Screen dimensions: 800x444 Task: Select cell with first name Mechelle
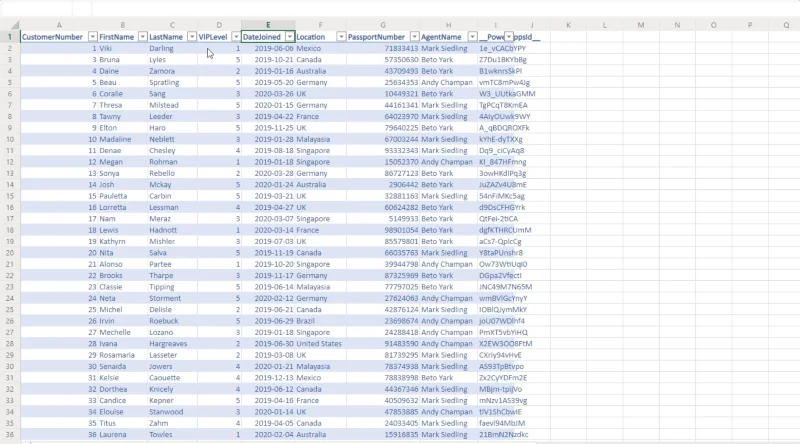coord(122,332)
